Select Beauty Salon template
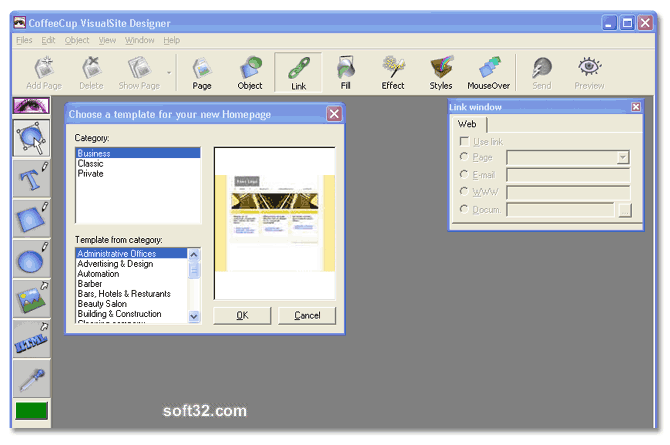The width and height of the screenshot is (670, 445). click(132, 304)
